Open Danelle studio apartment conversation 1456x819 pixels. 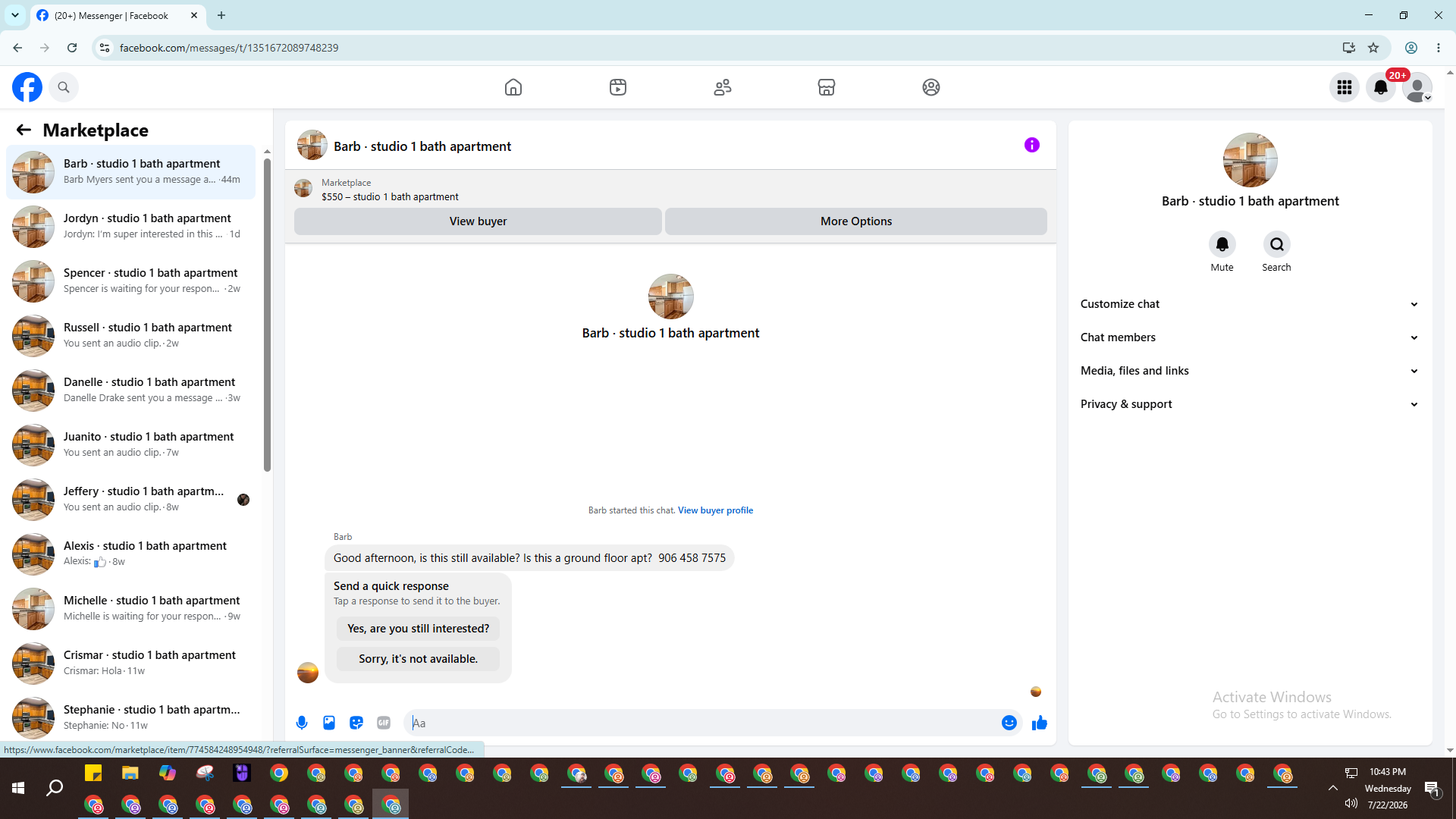pyautogui.click(x=131, y=390)
